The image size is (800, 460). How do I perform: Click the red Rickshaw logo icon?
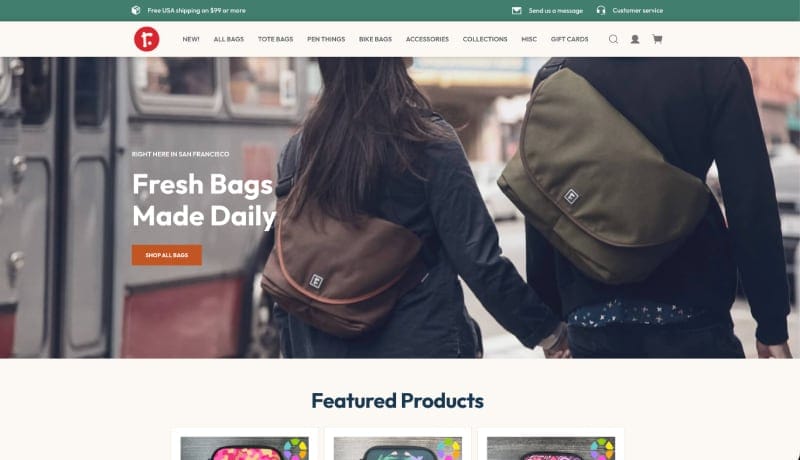pyautogui.click(x=146, y=39)
